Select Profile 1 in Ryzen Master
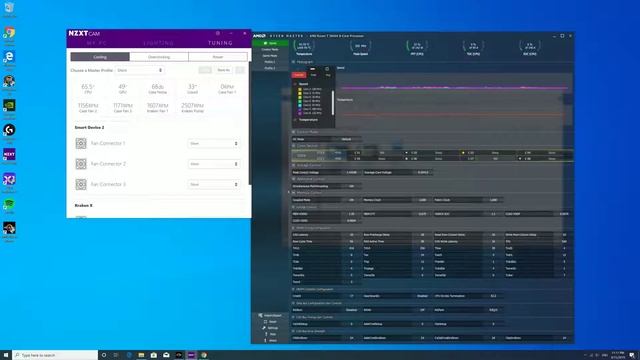The height and width of the screenshot is (360, 640). pos(270,62)
